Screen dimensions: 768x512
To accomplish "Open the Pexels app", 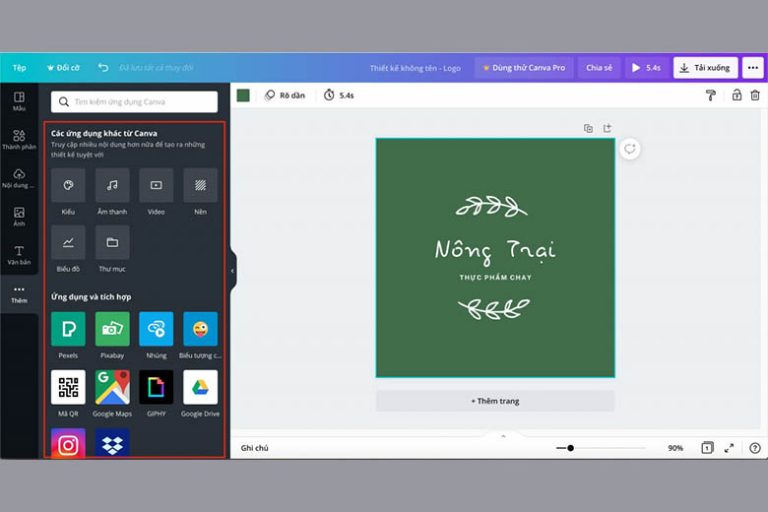I will pyautogui.click(x=68, y=329).
